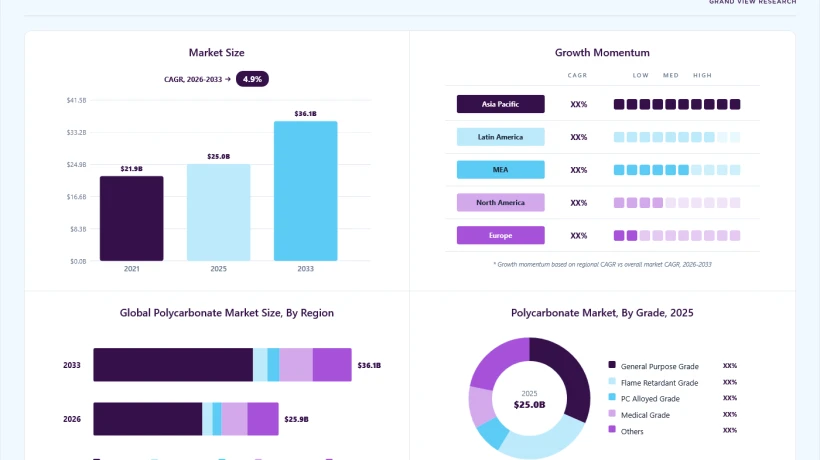Click the $21.9B value label

131,168
